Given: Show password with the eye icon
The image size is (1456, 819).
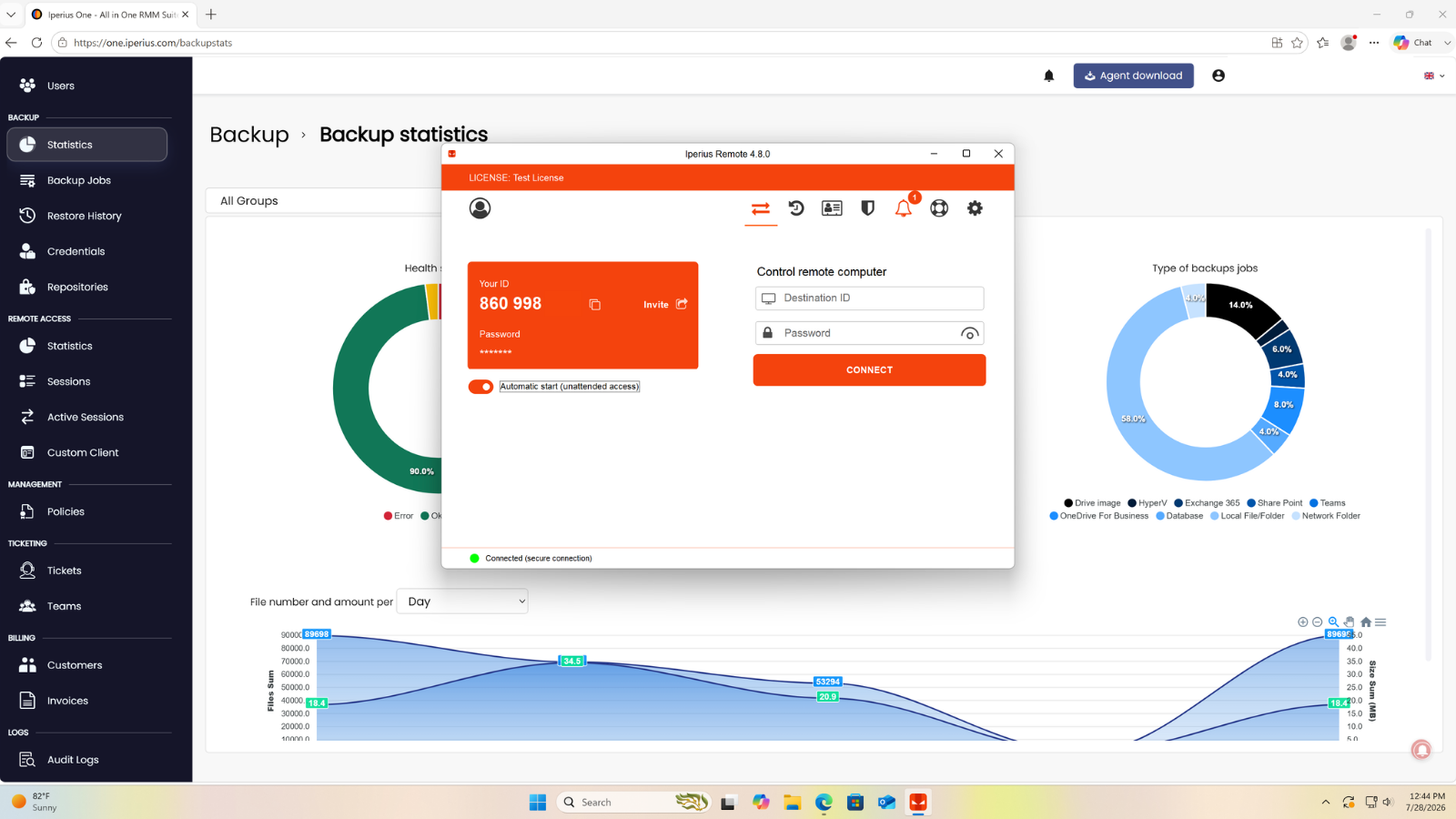Looking at the screenshot, I should click(970, 333).
